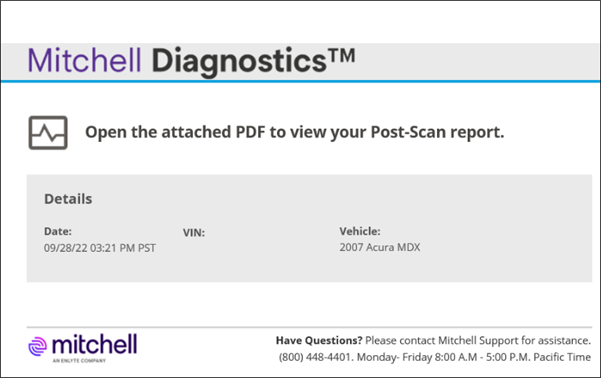Screen dimensions: 601x378
Task: Click the VIN label
Action: [x=194, y=233]
